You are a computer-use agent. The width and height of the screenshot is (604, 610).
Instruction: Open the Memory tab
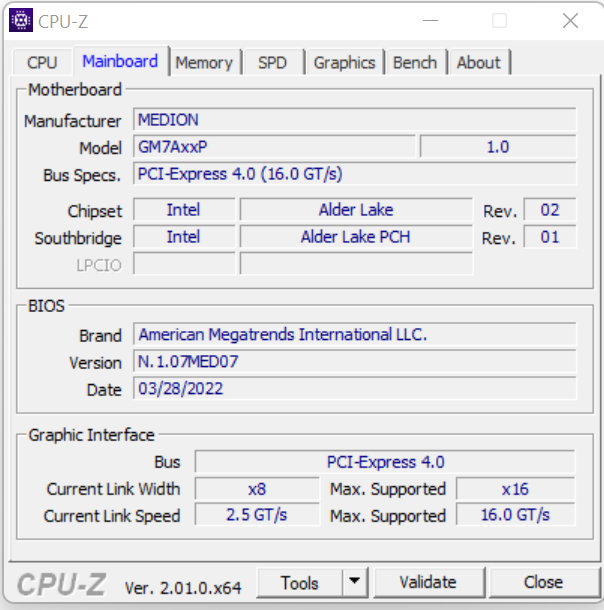[x=204, y=62]
